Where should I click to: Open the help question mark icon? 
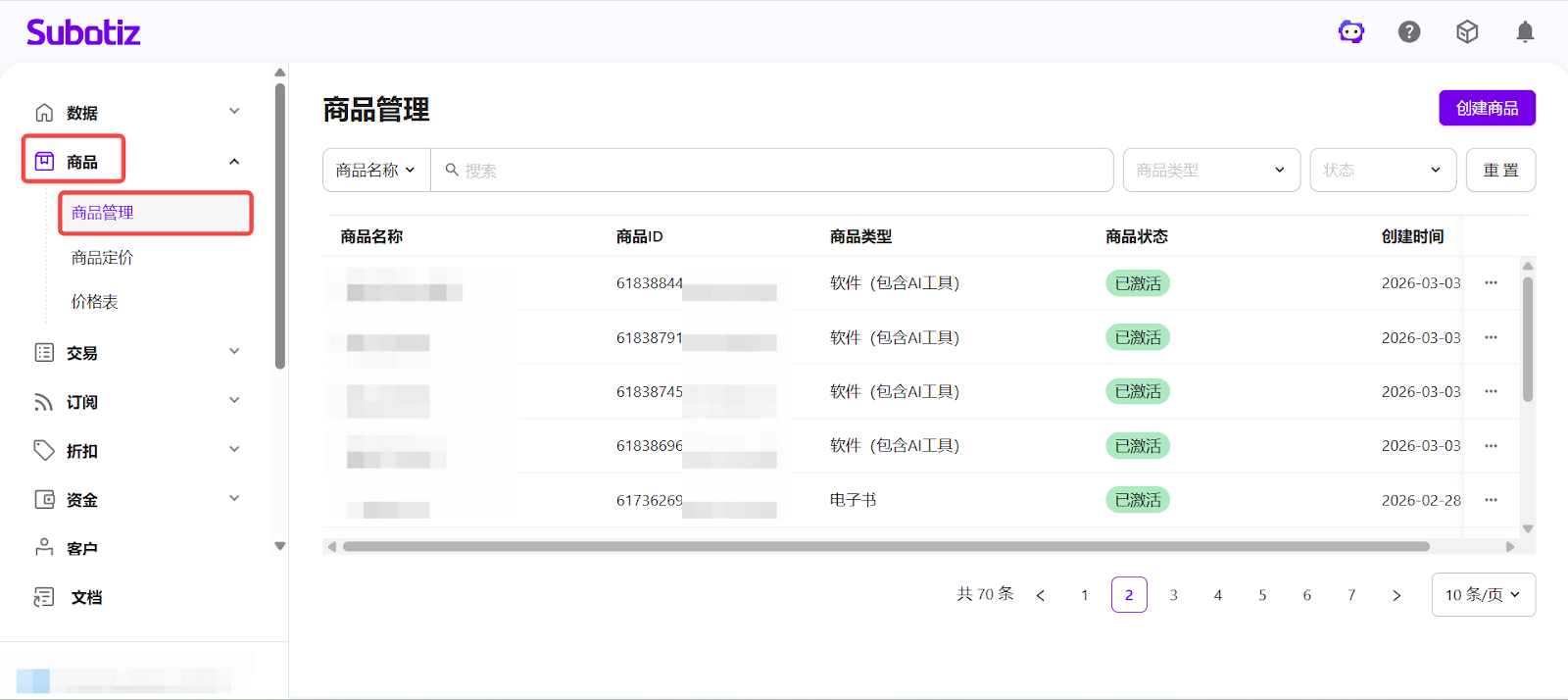coord(1409,32)
